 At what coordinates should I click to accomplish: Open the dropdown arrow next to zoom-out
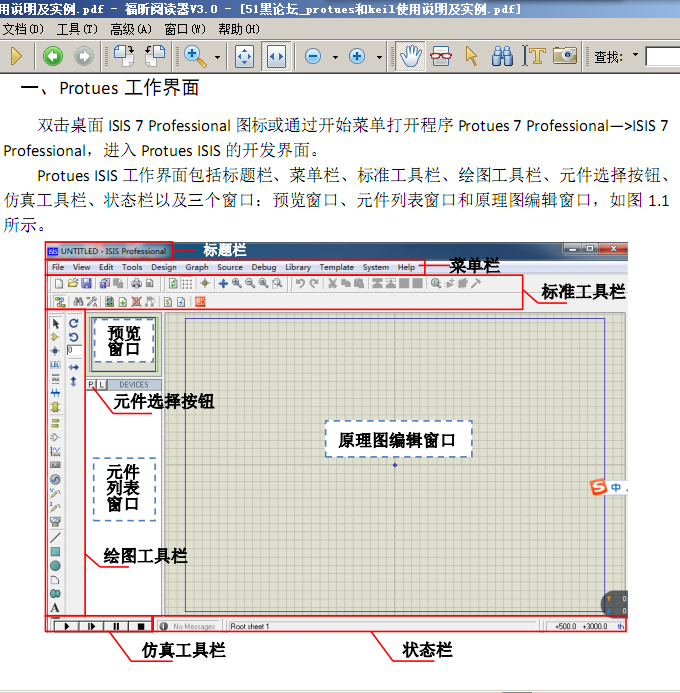point(335,57)
